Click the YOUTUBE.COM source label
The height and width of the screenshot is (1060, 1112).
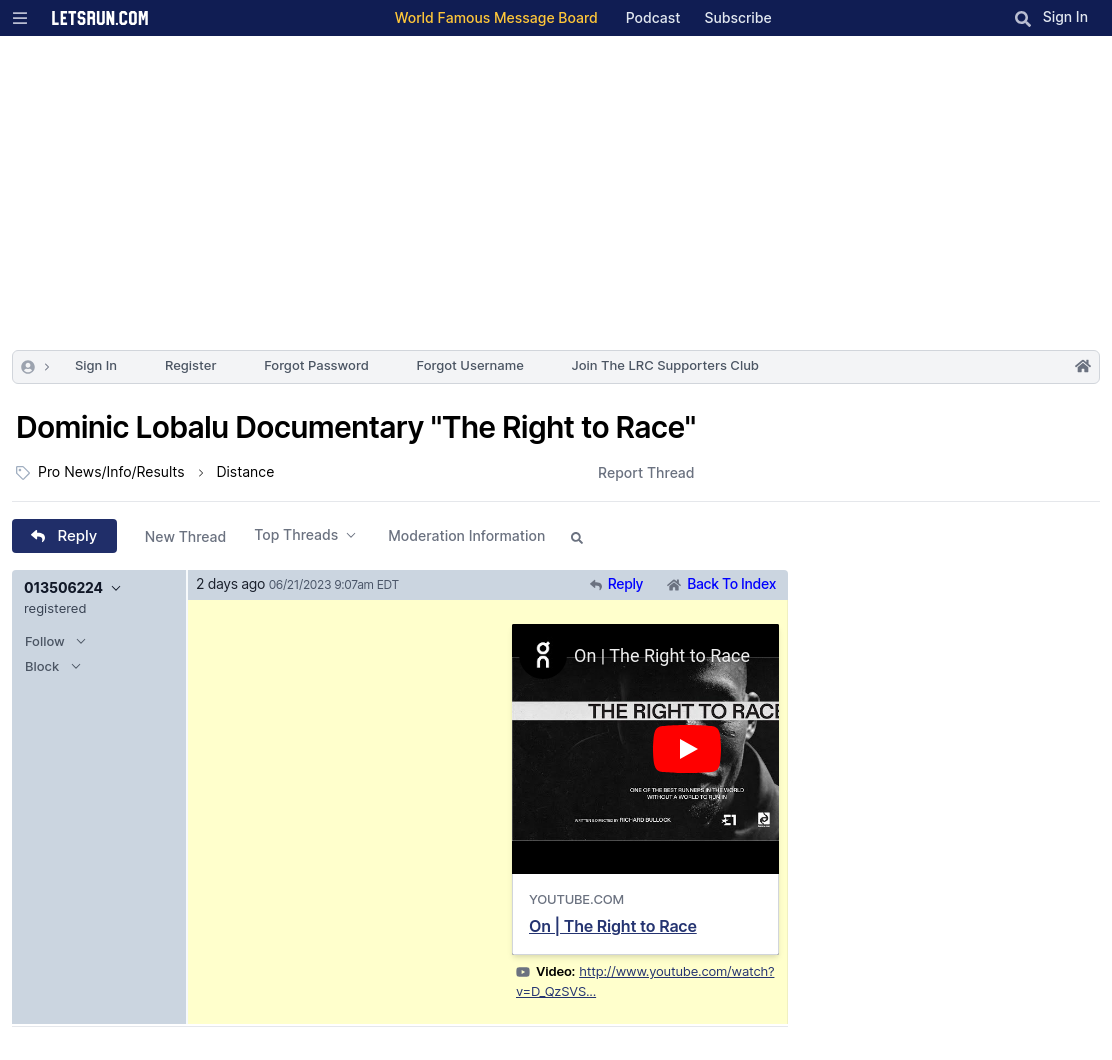576,900
